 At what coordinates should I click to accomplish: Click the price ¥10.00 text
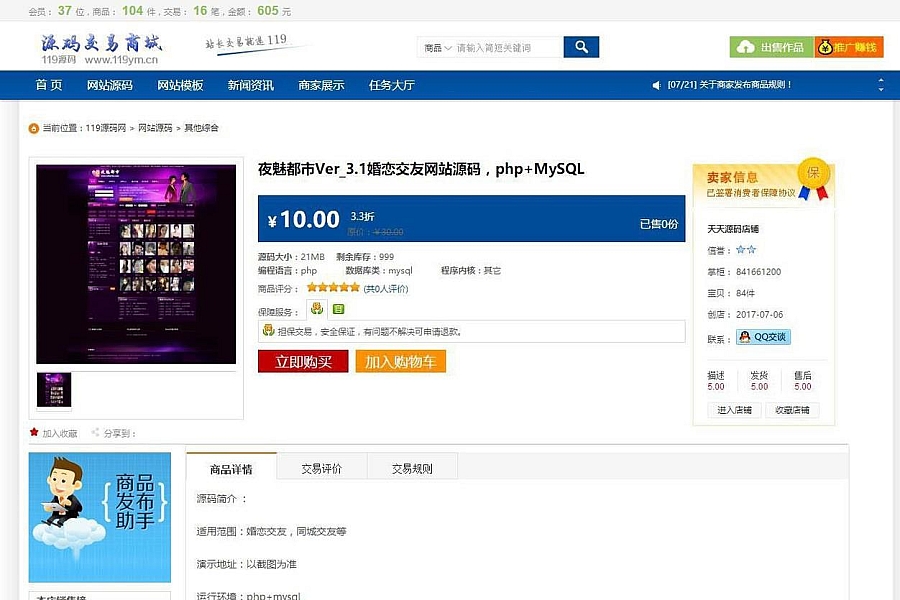(304, 219)
